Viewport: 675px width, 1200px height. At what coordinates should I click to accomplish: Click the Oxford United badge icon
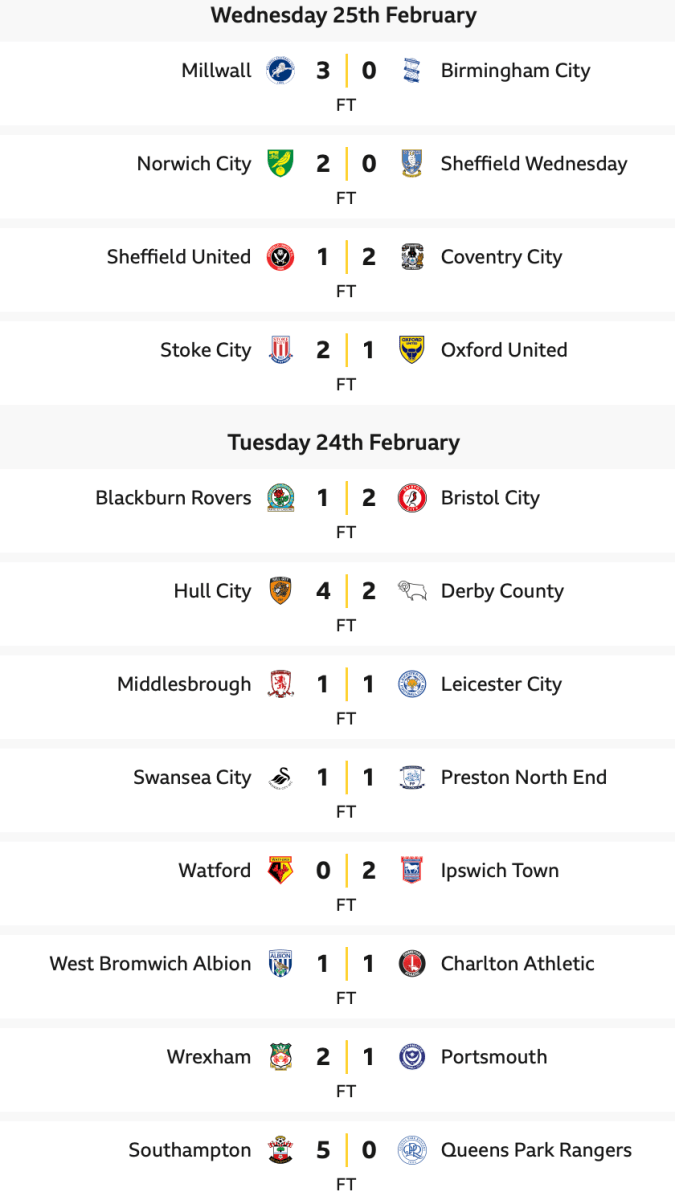pyautogui.click(x=412, y=350)
